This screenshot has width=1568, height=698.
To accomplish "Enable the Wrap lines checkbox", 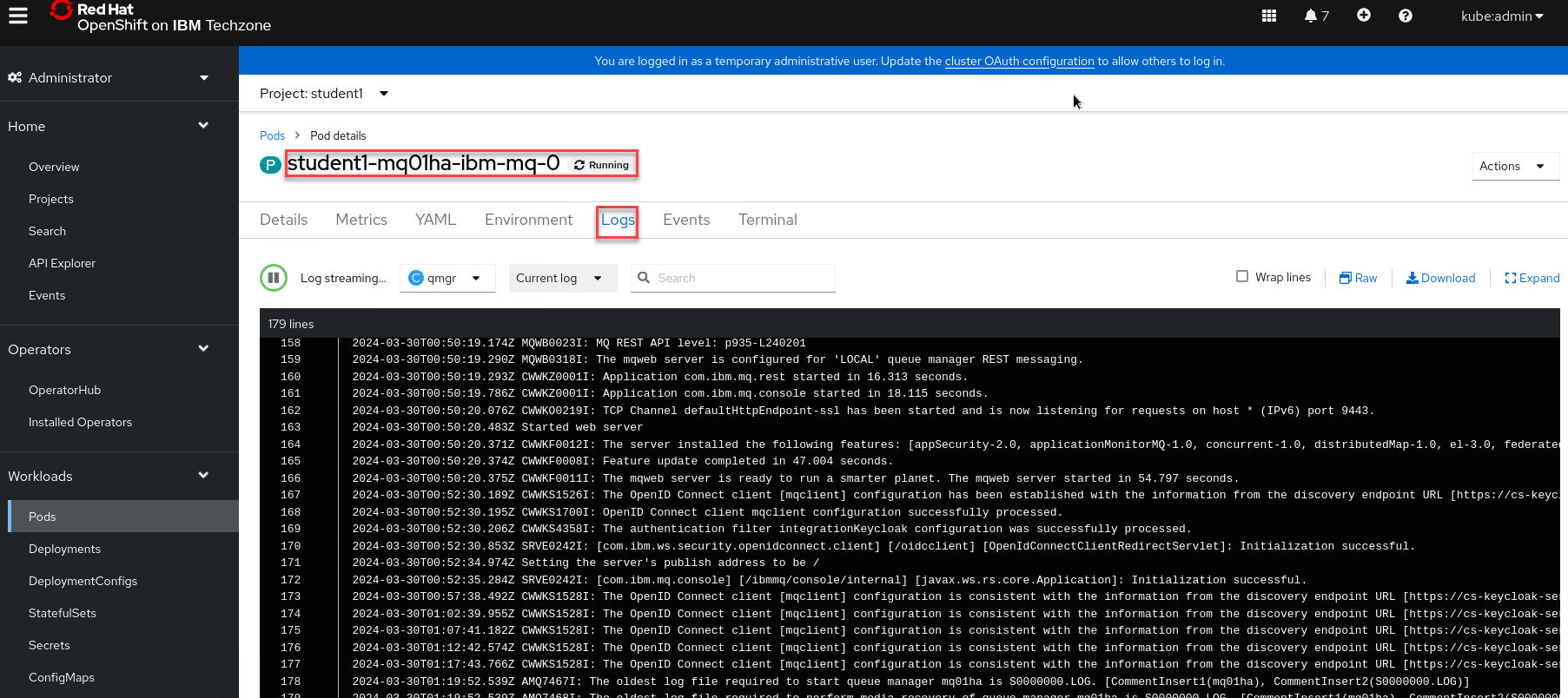I will coord(1242,276).
